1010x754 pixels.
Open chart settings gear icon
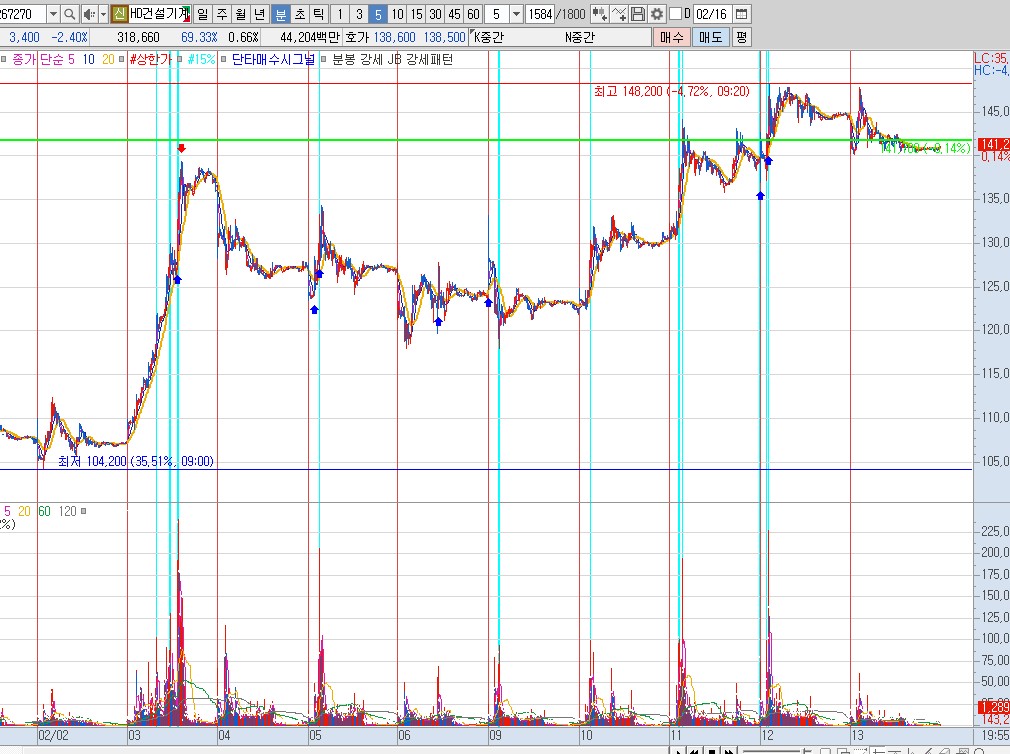pyautogui.click(x=656, y=14)
